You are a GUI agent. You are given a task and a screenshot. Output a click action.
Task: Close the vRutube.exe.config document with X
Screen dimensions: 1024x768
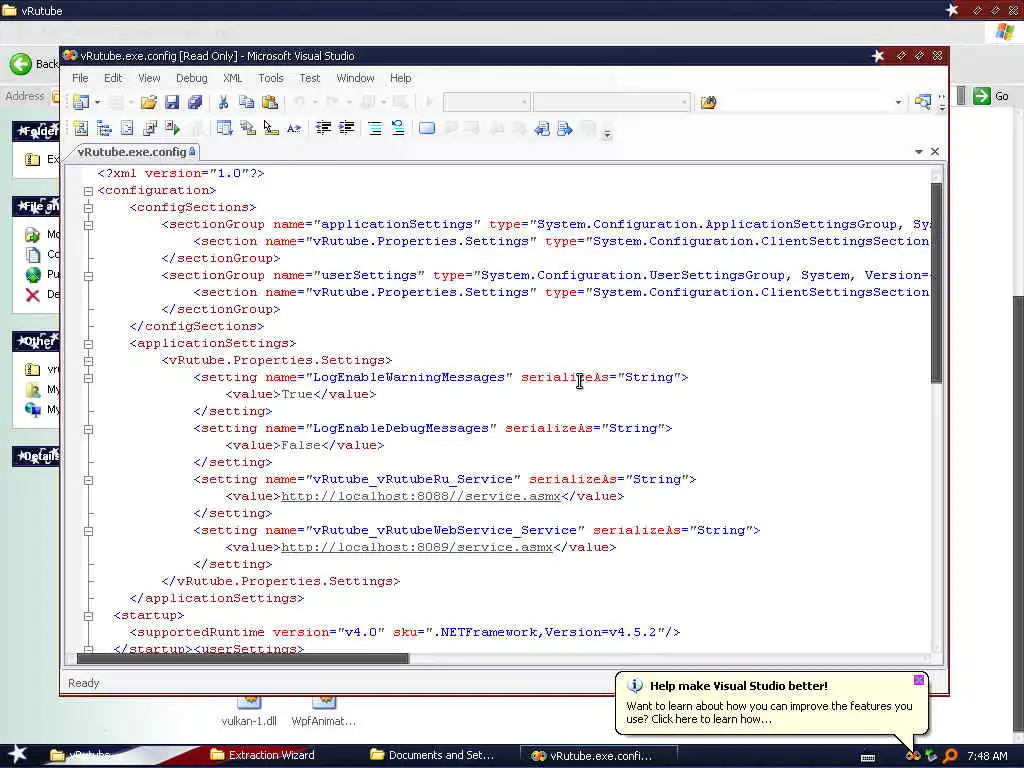[935, 152]
